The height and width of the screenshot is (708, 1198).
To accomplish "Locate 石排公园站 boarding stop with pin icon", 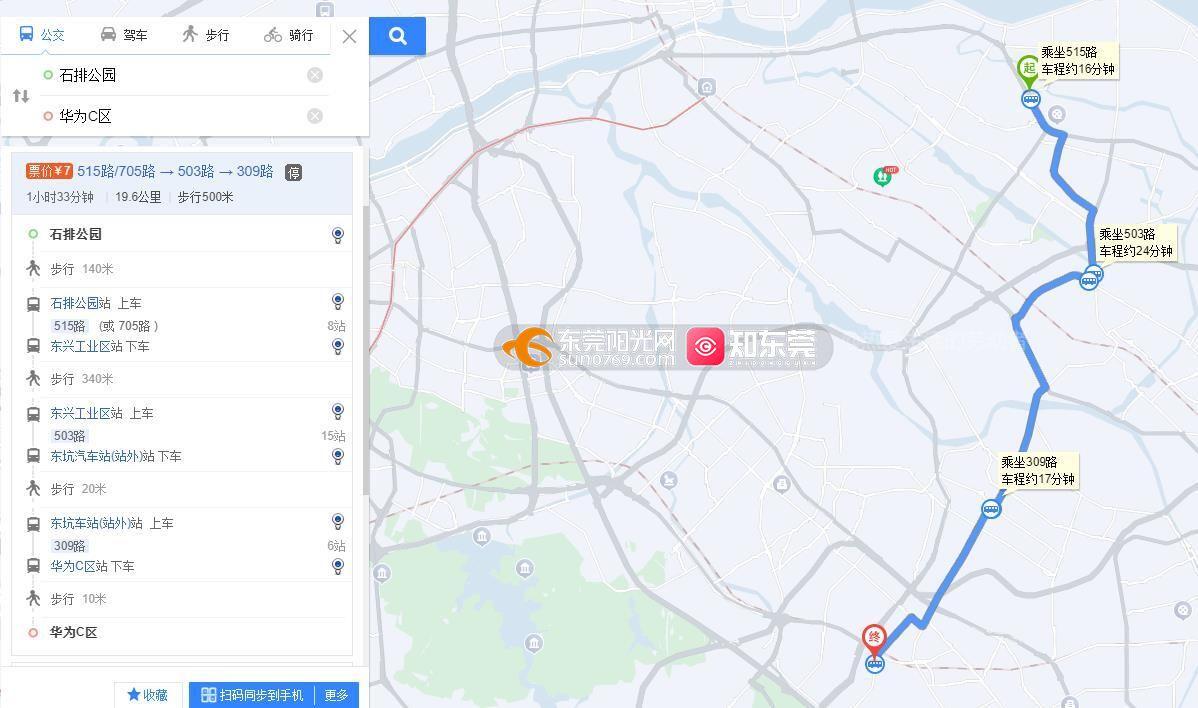I will [338, 302].
